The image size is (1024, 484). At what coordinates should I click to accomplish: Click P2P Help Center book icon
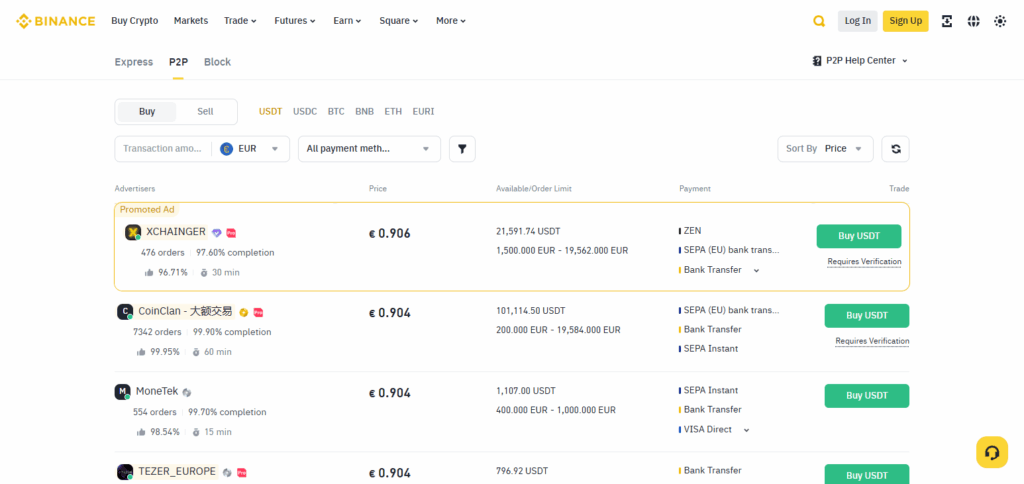[x=817, y=61]
